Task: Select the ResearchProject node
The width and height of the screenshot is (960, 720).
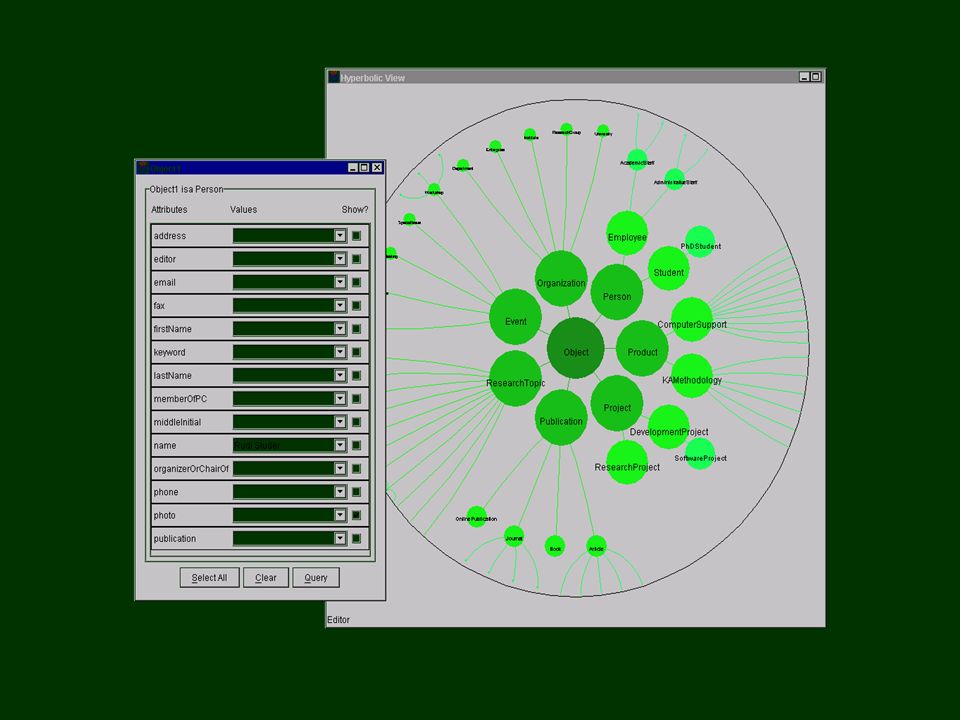Action: pos(627,462)
